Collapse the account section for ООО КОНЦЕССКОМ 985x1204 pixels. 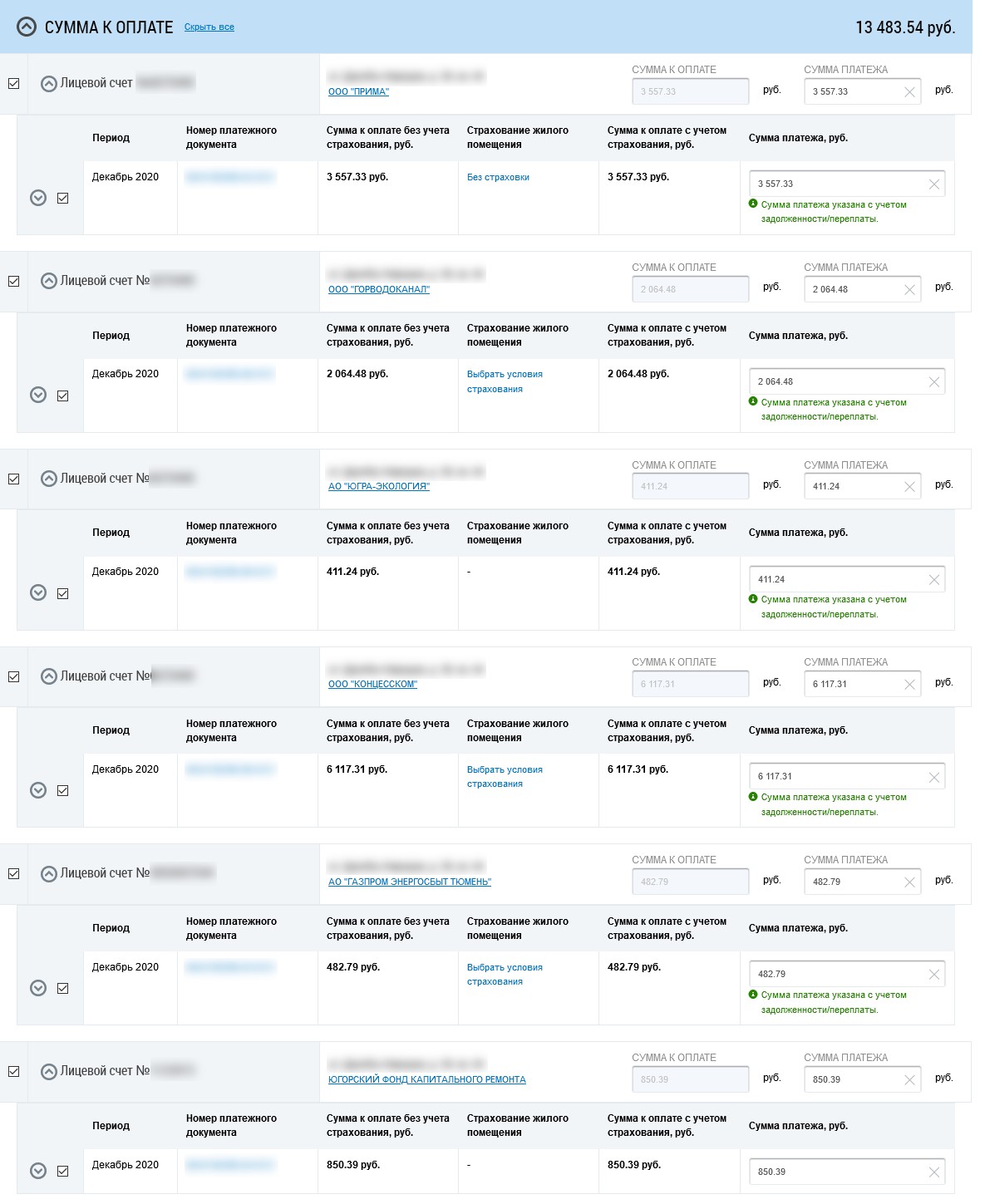tap(49, 676)
